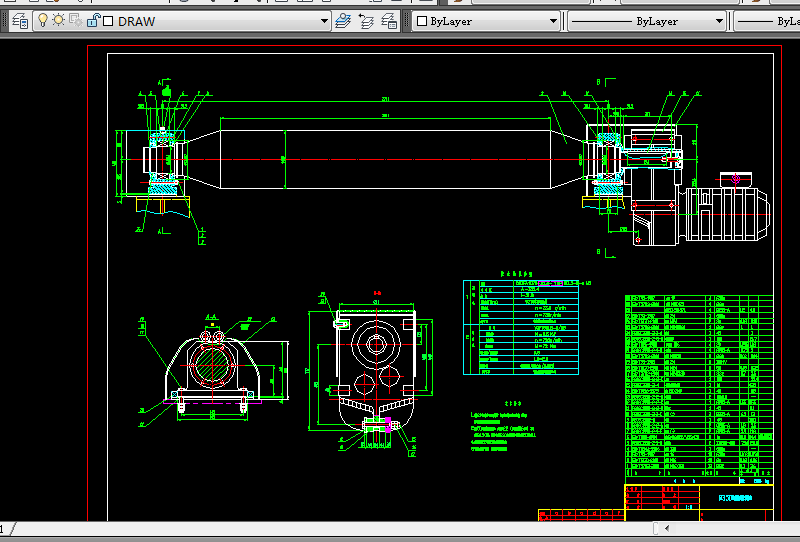Click the viewport freeze icon in layer dropdown
The image size is (800, 542).
tap(75, 20)
